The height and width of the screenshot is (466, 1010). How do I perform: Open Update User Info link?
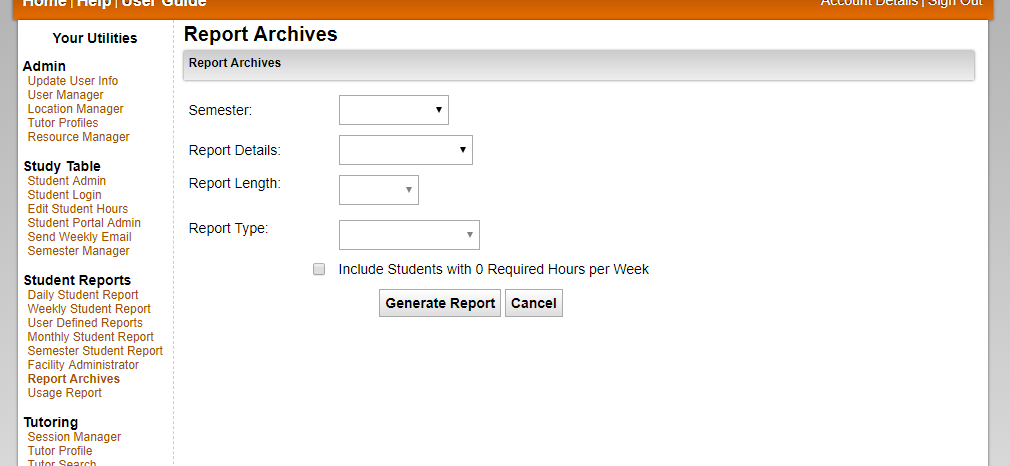(x=73, y=81)
